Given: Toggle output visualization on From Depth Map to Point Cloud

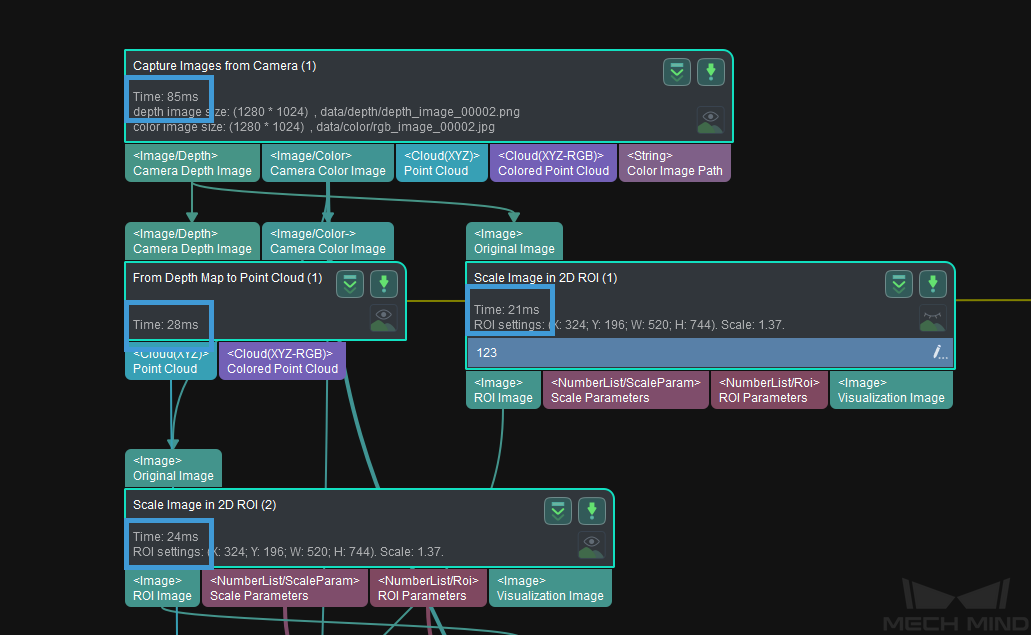Looking at the screenshot, I should (x=383, y=318).
